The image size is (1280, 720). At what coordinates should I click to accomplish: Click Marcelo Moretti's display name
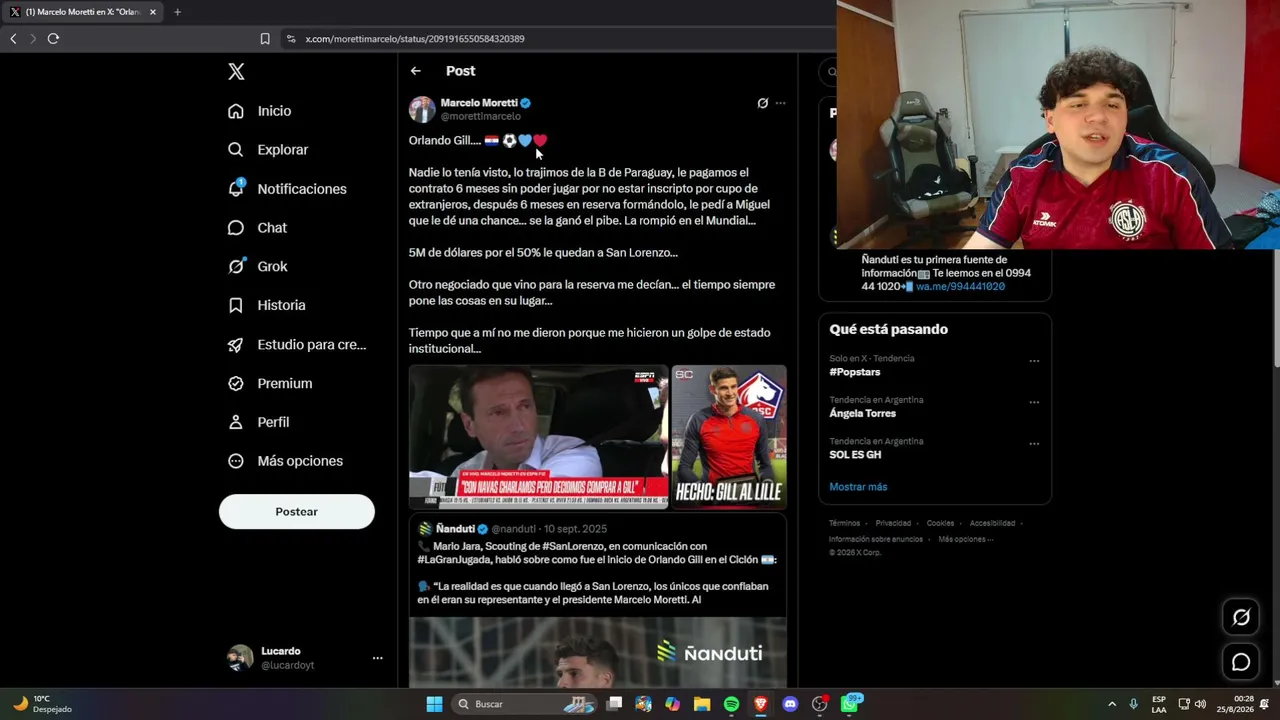(479, 103)
